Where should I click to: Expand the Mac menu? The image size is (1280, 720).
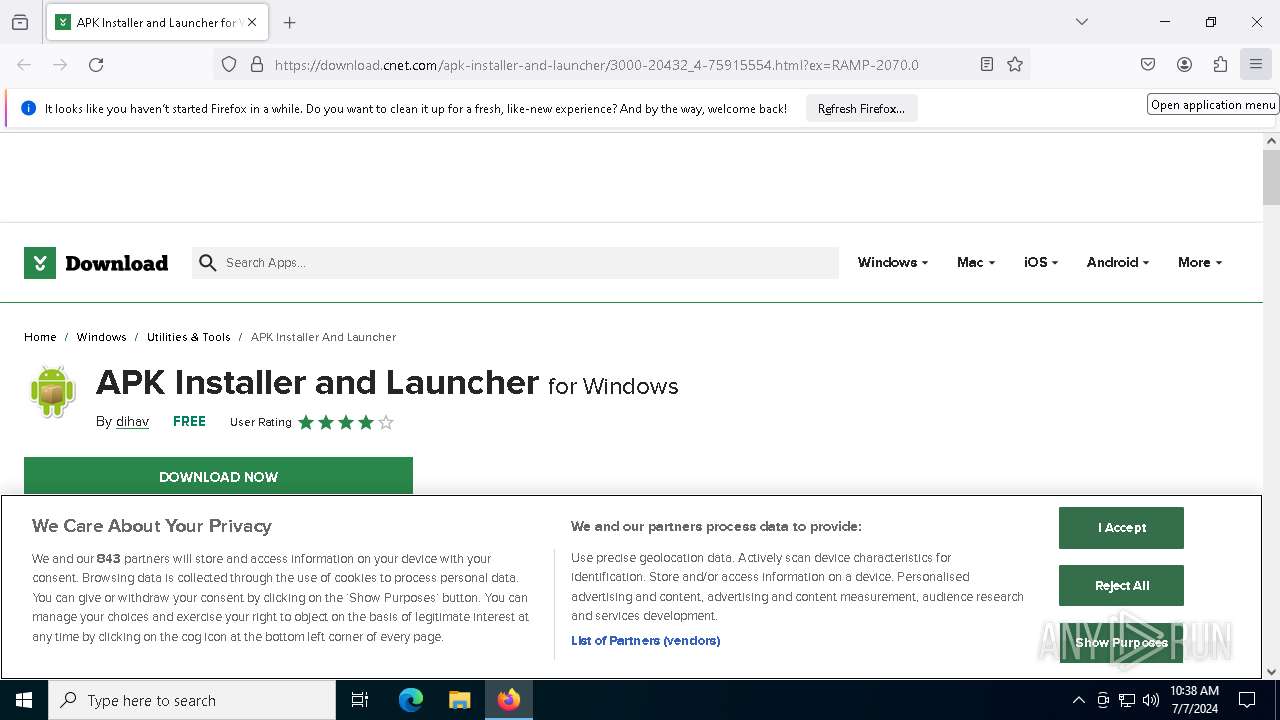[975, 263]
